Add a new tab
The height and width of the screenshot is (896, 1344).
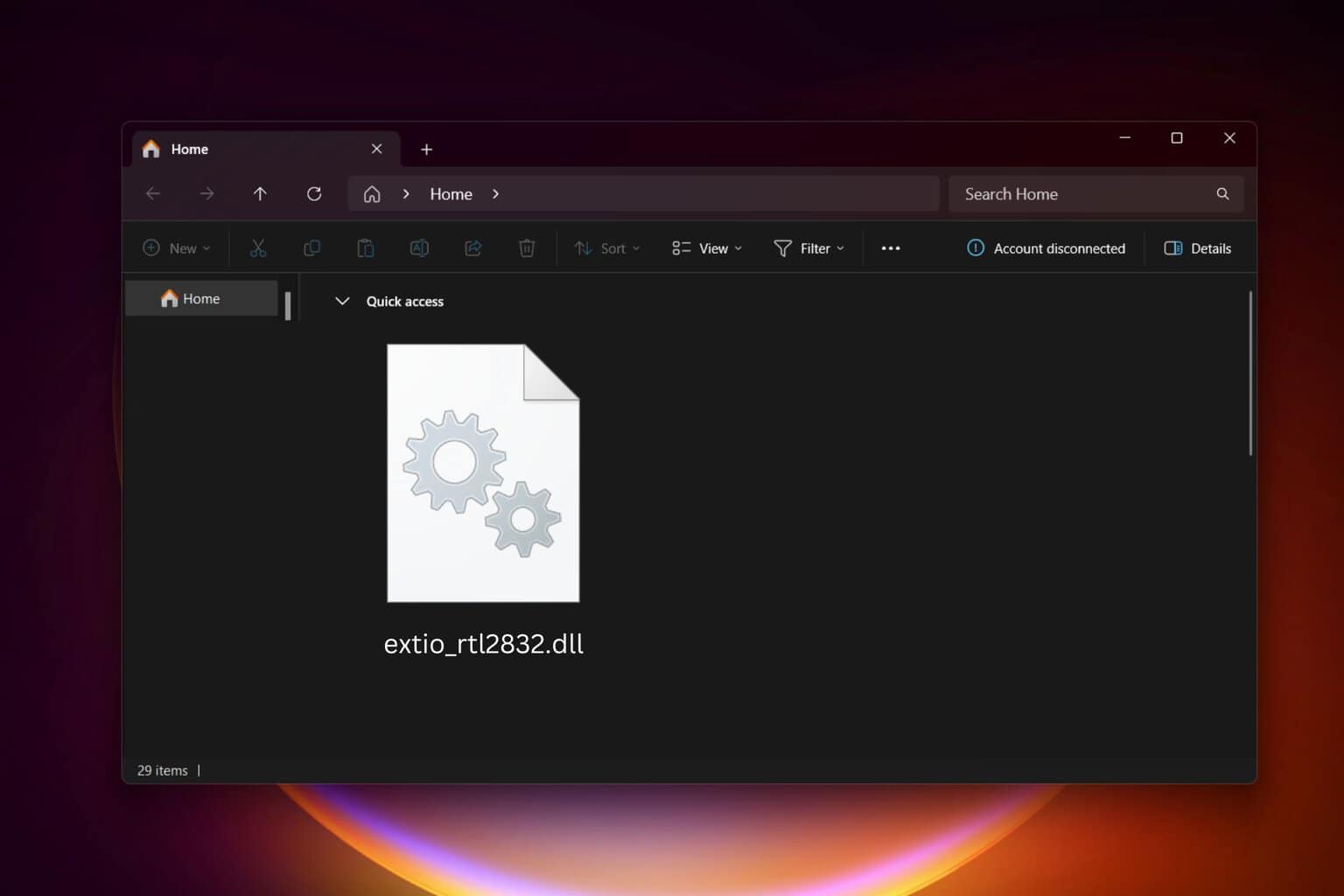tap(426, 150)
